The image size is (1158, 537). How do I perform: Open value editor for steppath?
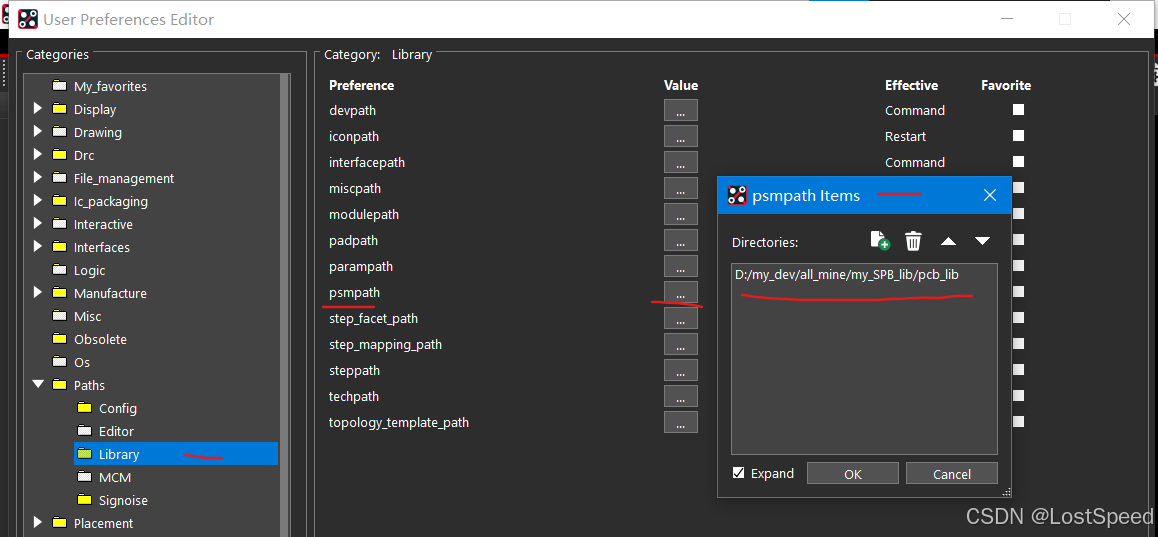[x=681, y=370]
